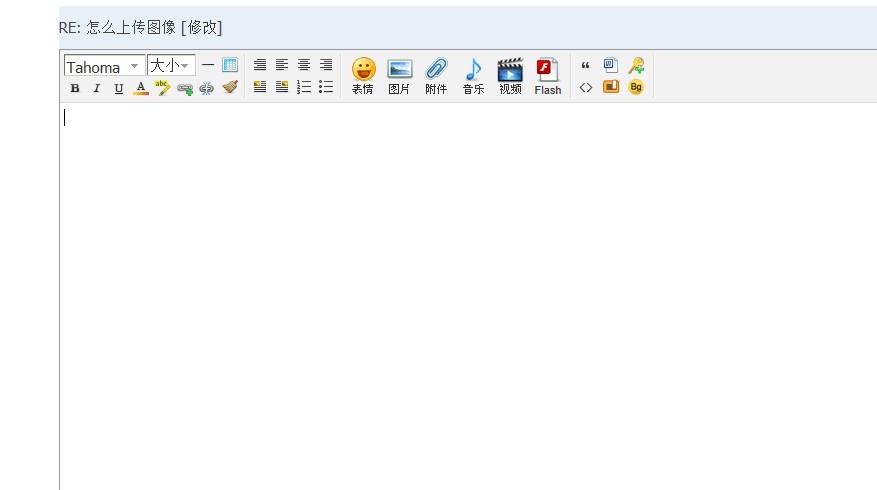Add a file via 附件 attachment
877x490 pixels.
[x=436, y=76]
